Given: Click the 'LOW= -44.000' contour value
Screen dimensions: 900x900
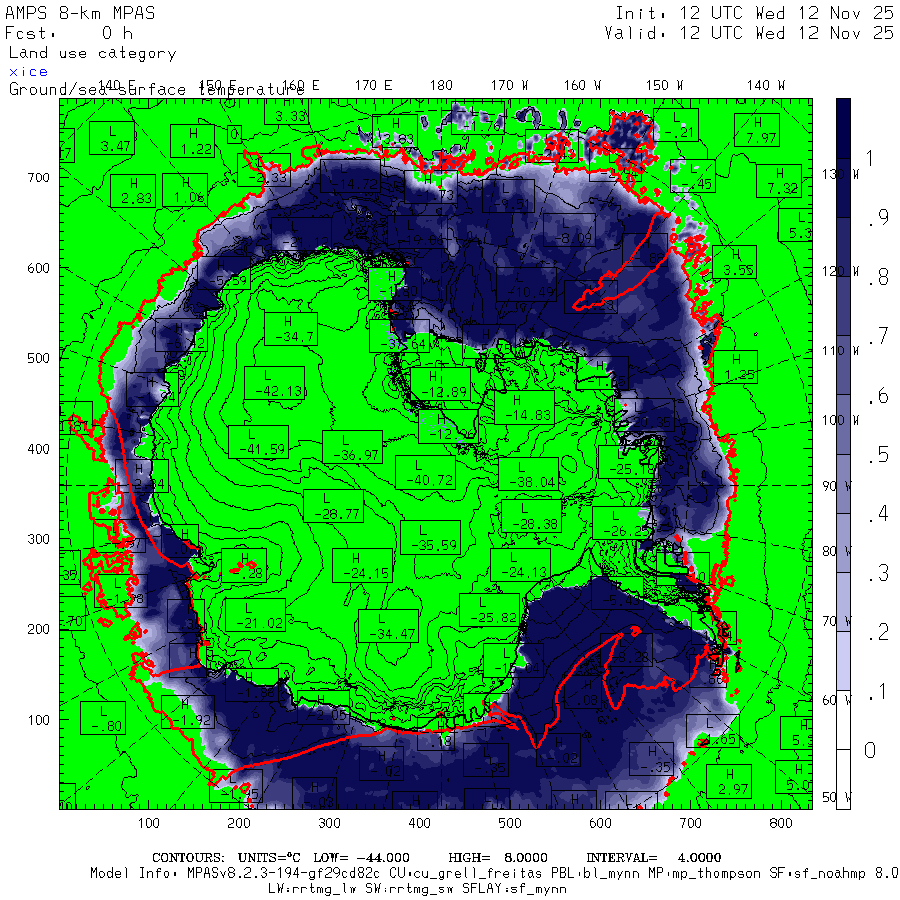Looking at the screenshot, I should (361, 858).
